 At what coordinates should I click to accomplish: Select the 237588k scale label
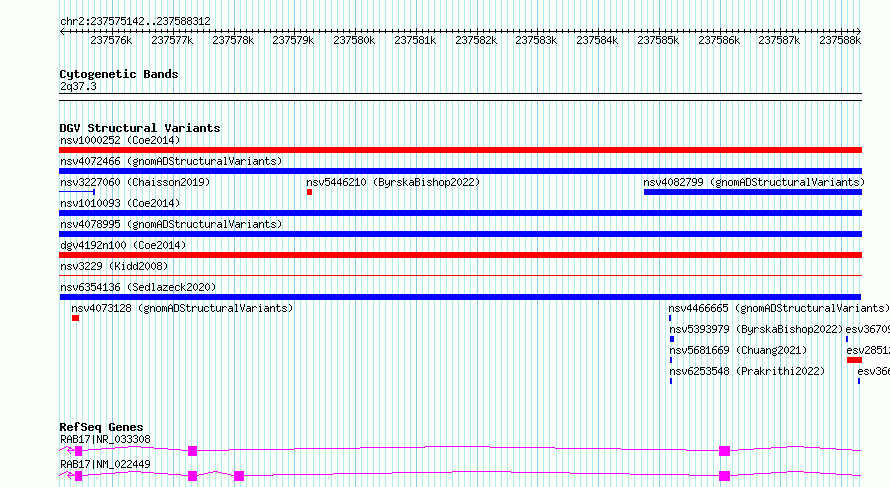pos(840,40)
